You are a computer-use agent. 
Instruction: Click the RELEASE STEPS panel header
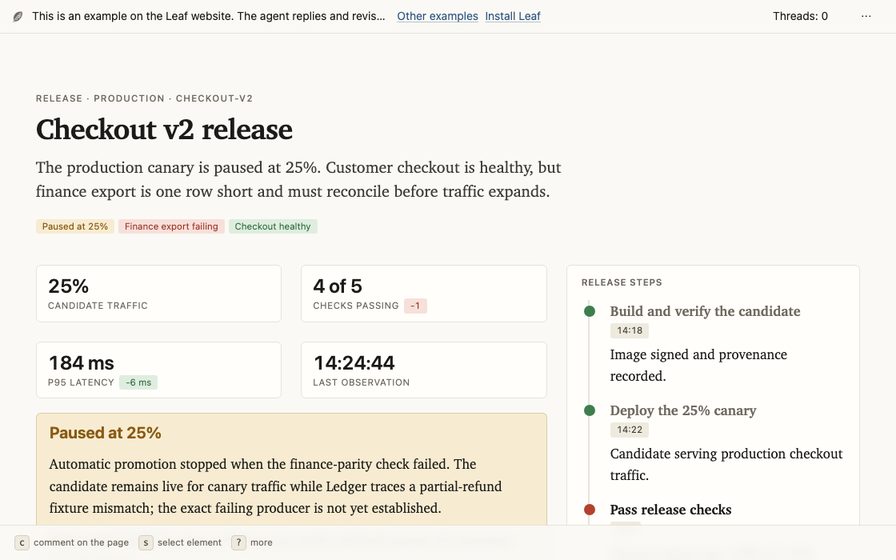(x=622, y=282)
